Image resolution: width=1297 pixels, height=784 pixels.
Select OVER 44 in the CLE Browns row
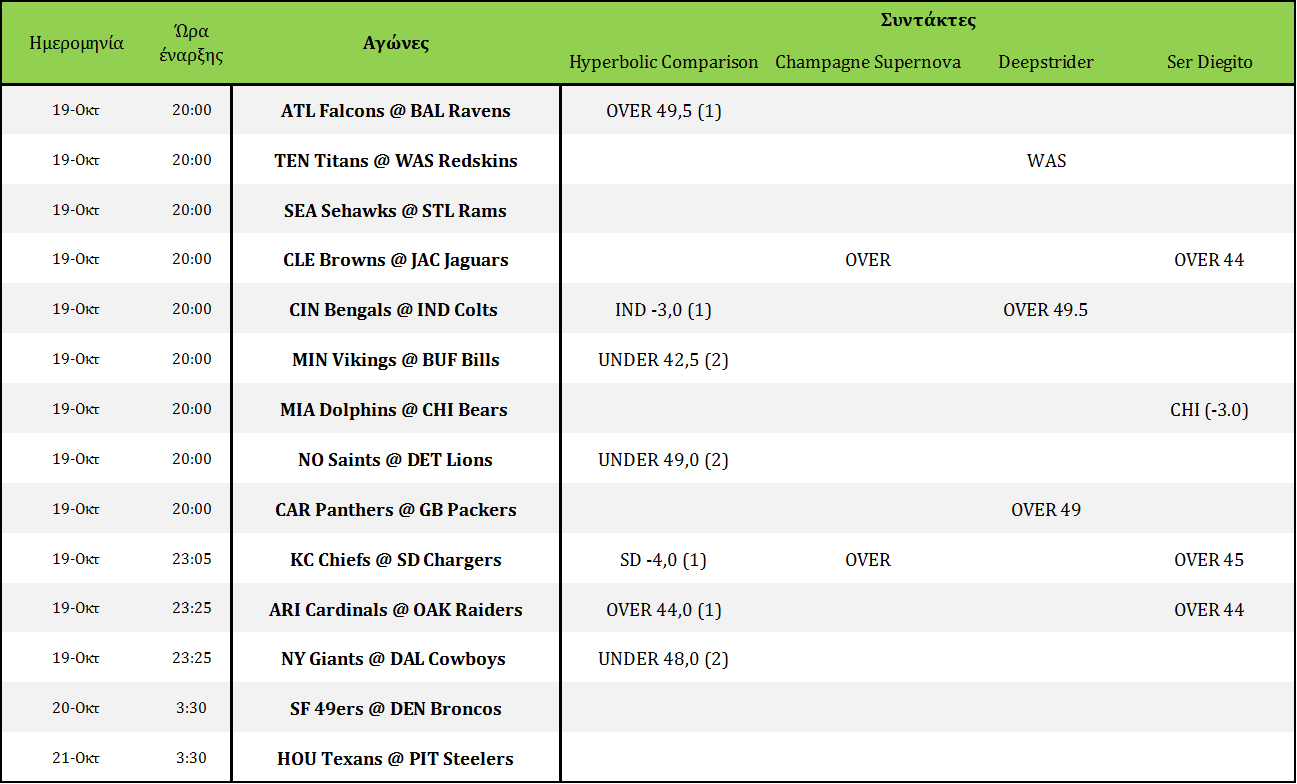1210,260
